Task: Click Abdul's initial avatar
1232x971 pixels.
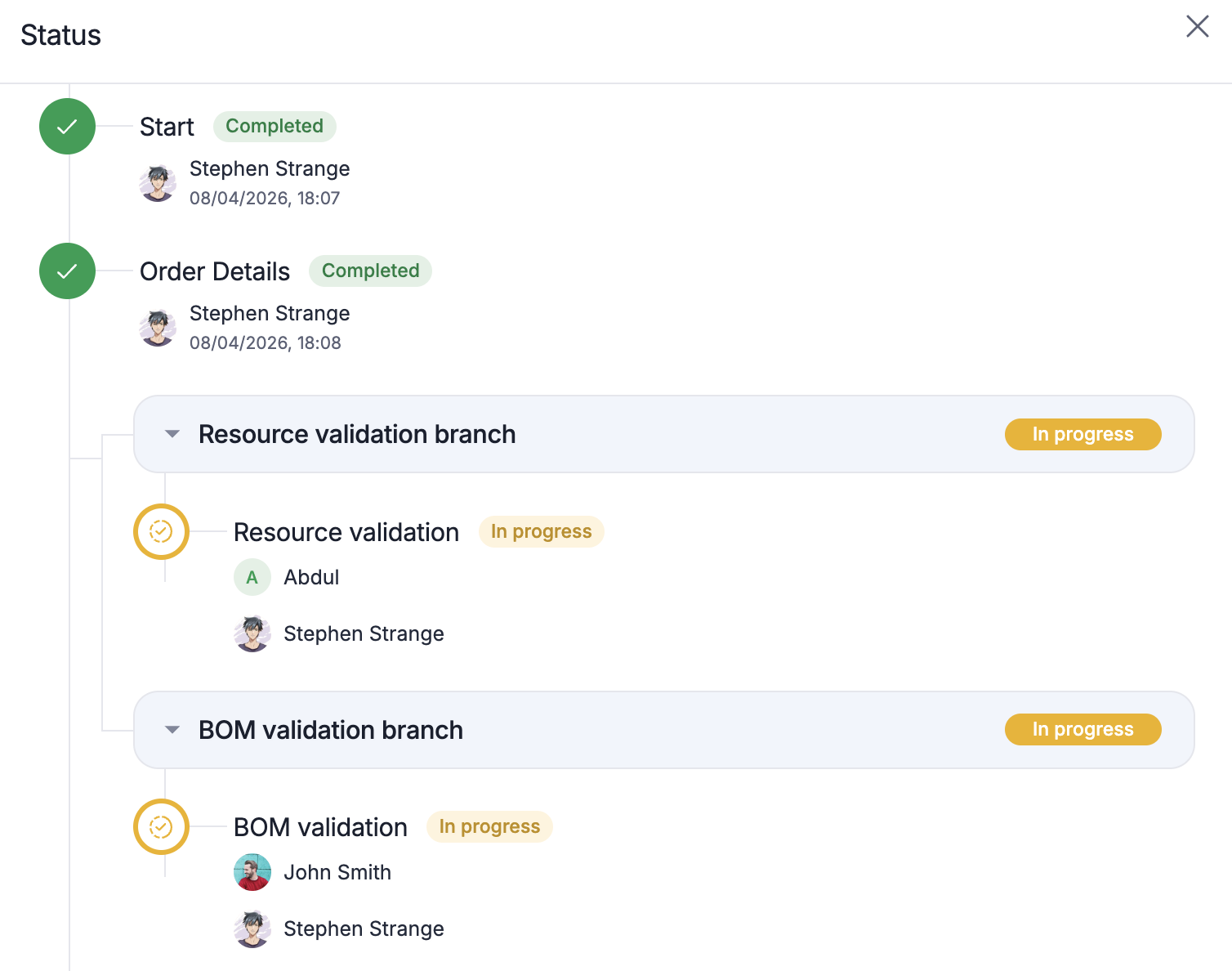Action: tap(252, 578)
